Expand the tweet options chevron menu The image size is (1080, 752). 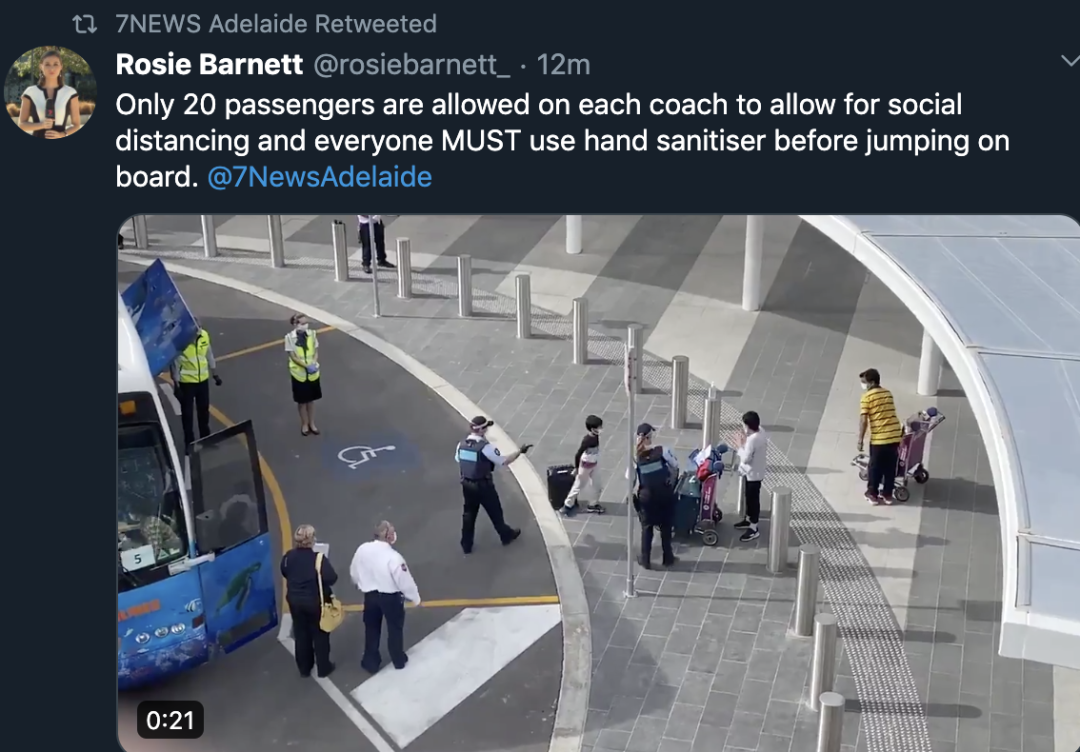coord(1070,61)
